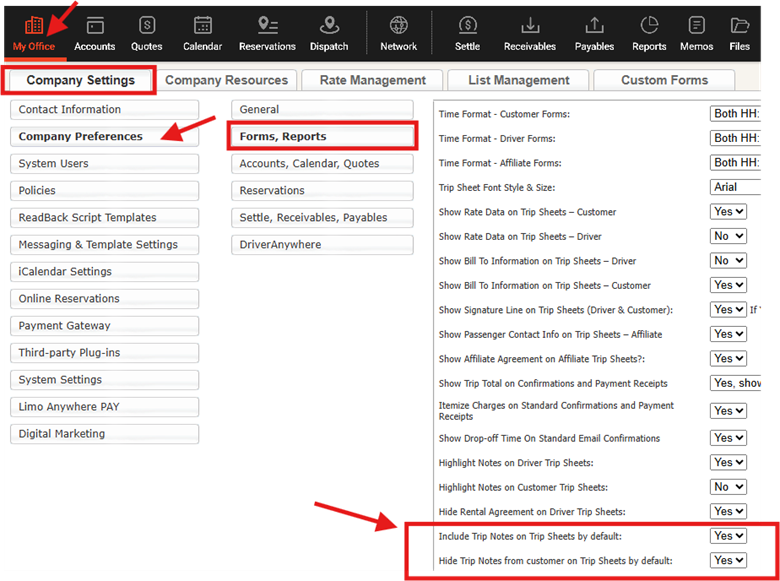Open the Reports pie chart icon
The height and width of the screenshot is (581, 780).
pos(649,26)
